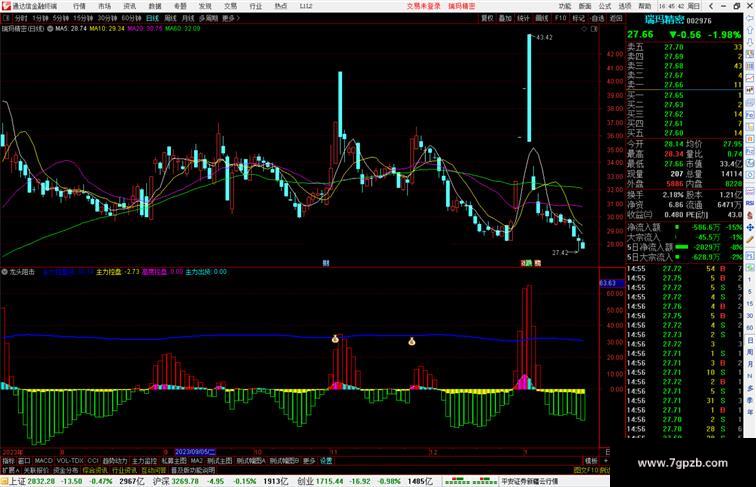This screenshot has width=756, height=487.
Task: Toggle the 龙头阻击 indicator circle icon
Action: coord(4,272)
